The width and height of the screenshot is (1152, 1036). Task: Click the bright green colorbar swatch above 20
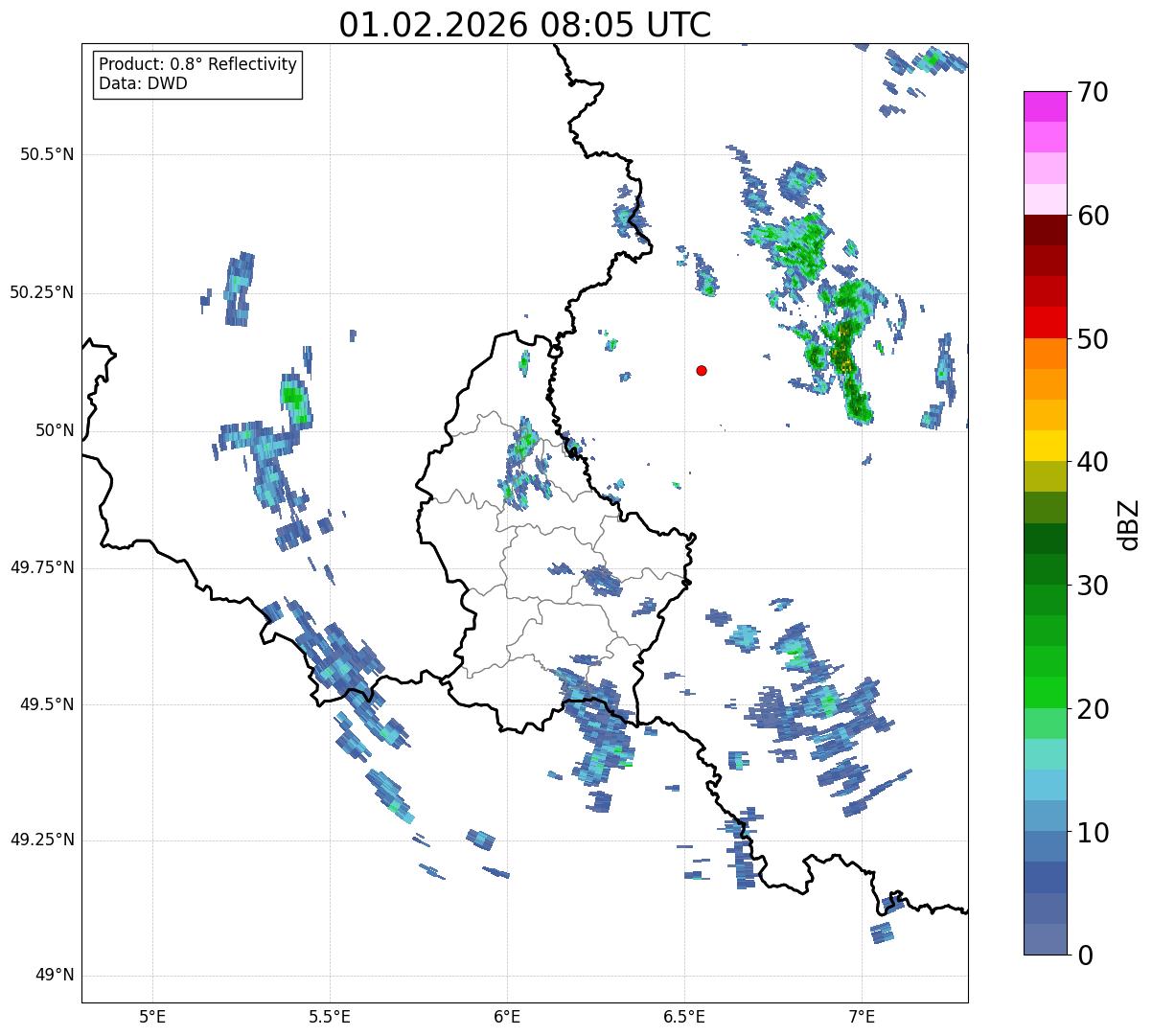[x=1045, y=693]
